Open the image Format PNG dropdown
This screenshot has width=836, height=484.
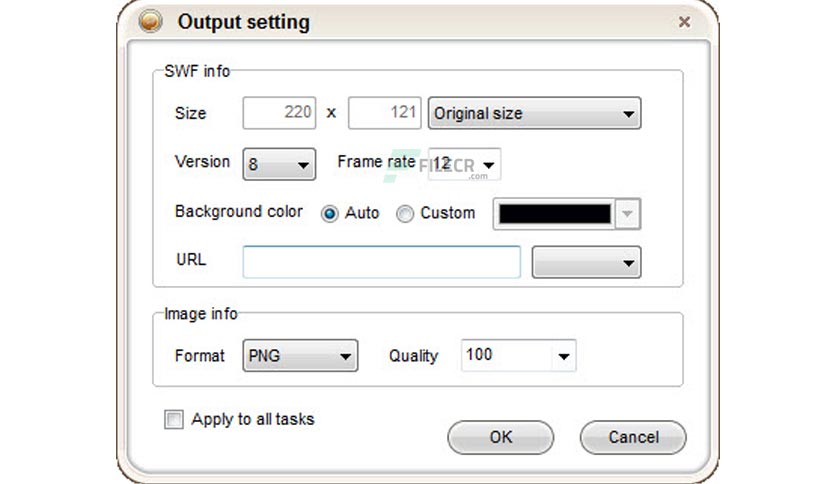(300, 356)
